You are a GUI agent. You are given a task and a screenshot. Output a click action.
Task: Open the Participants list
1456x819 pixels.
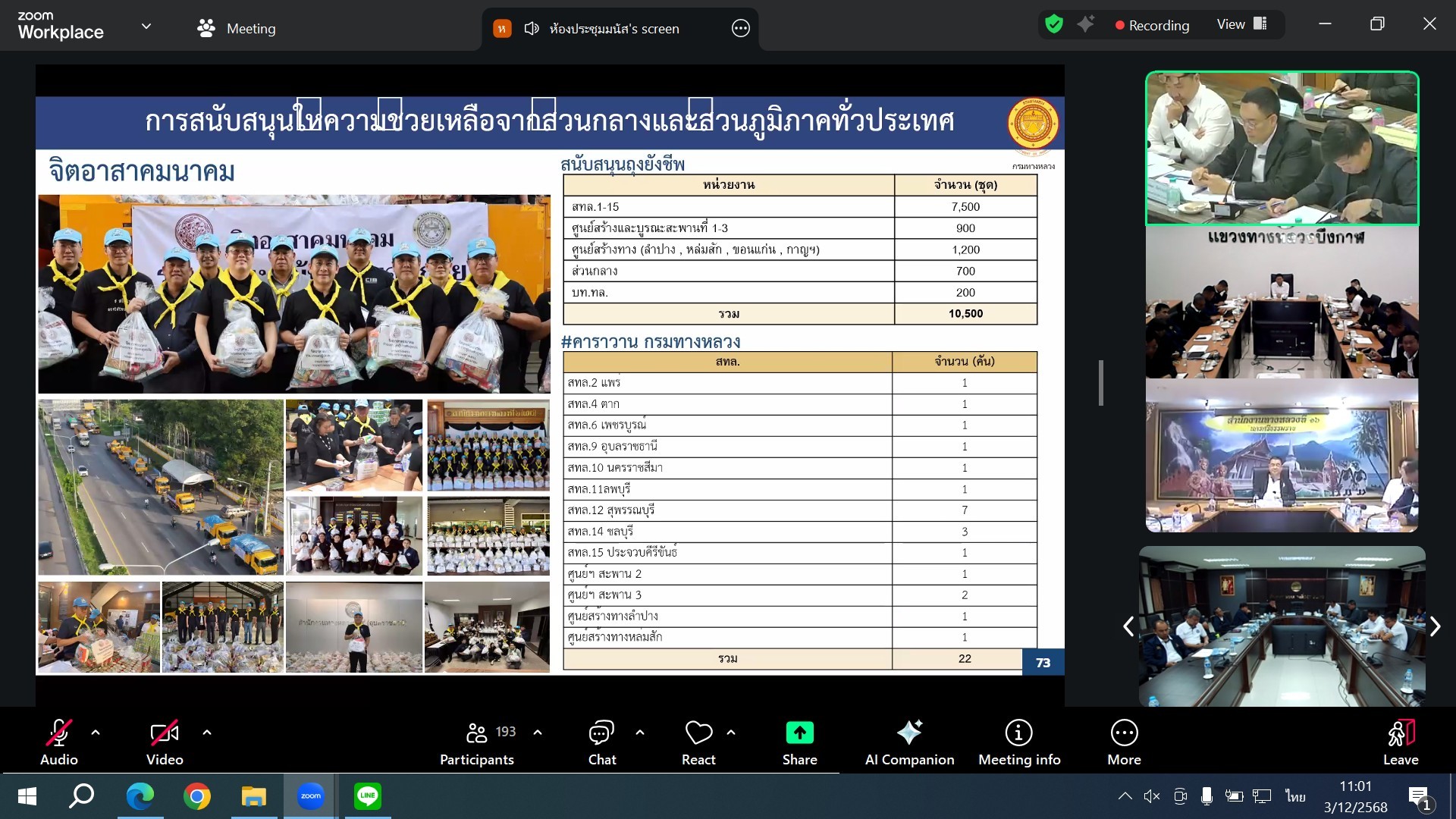(477, 742)
